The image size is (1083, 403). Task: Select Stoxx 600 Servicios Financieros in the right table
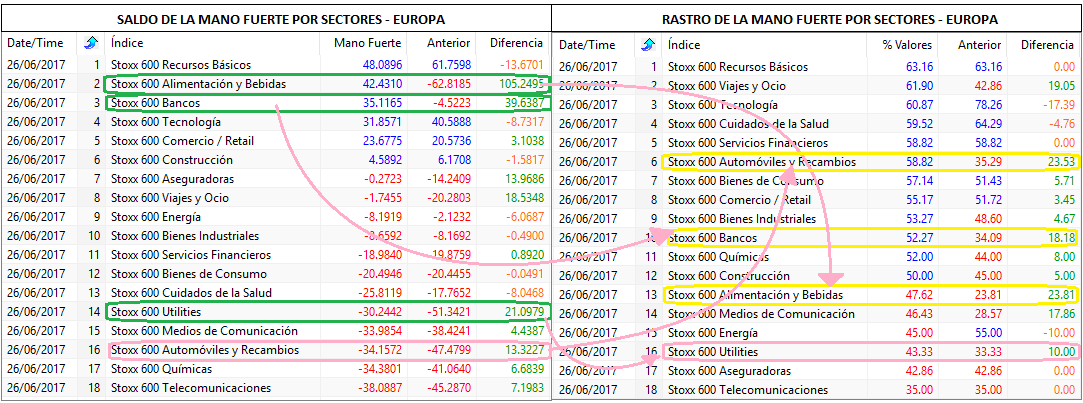click(748, 143)
